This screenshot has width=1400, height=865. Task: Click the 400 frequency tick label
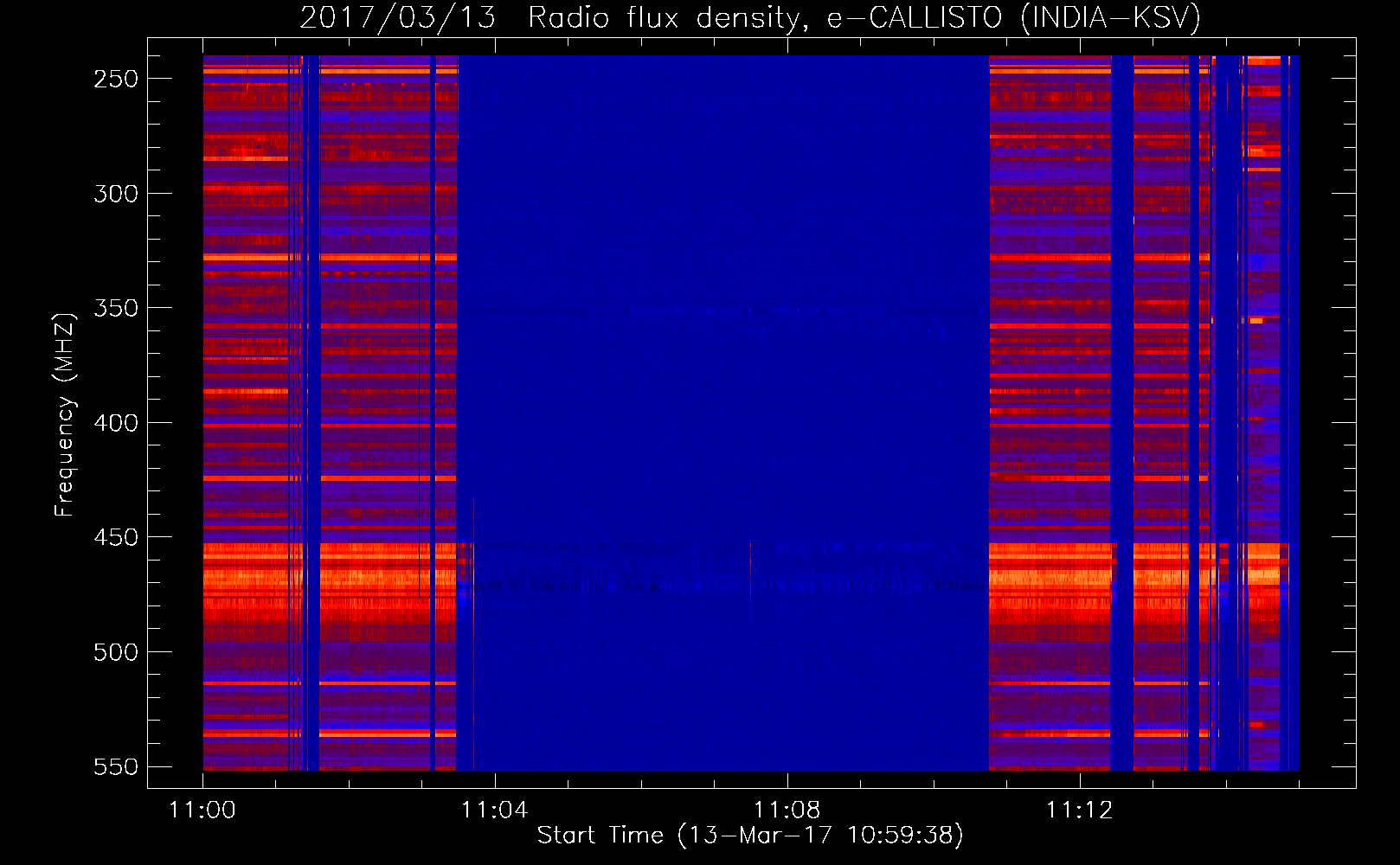click(116, 423)
